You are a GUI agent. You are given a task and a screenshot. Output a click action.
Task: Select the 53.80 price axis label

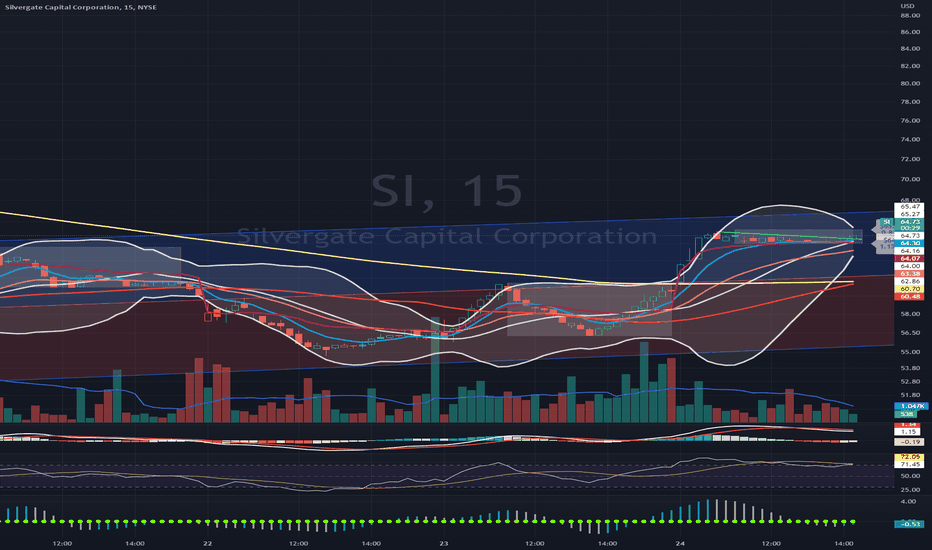[910, 368]
